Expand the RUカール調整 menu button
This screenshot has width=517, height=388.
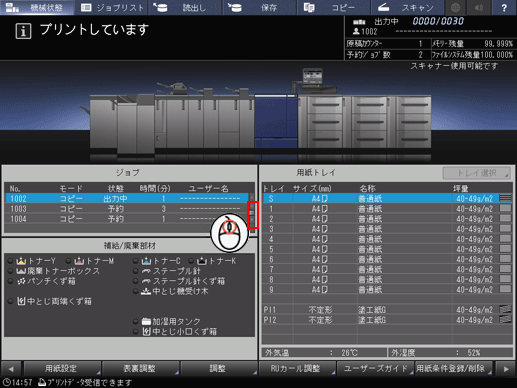coord(297,368)
